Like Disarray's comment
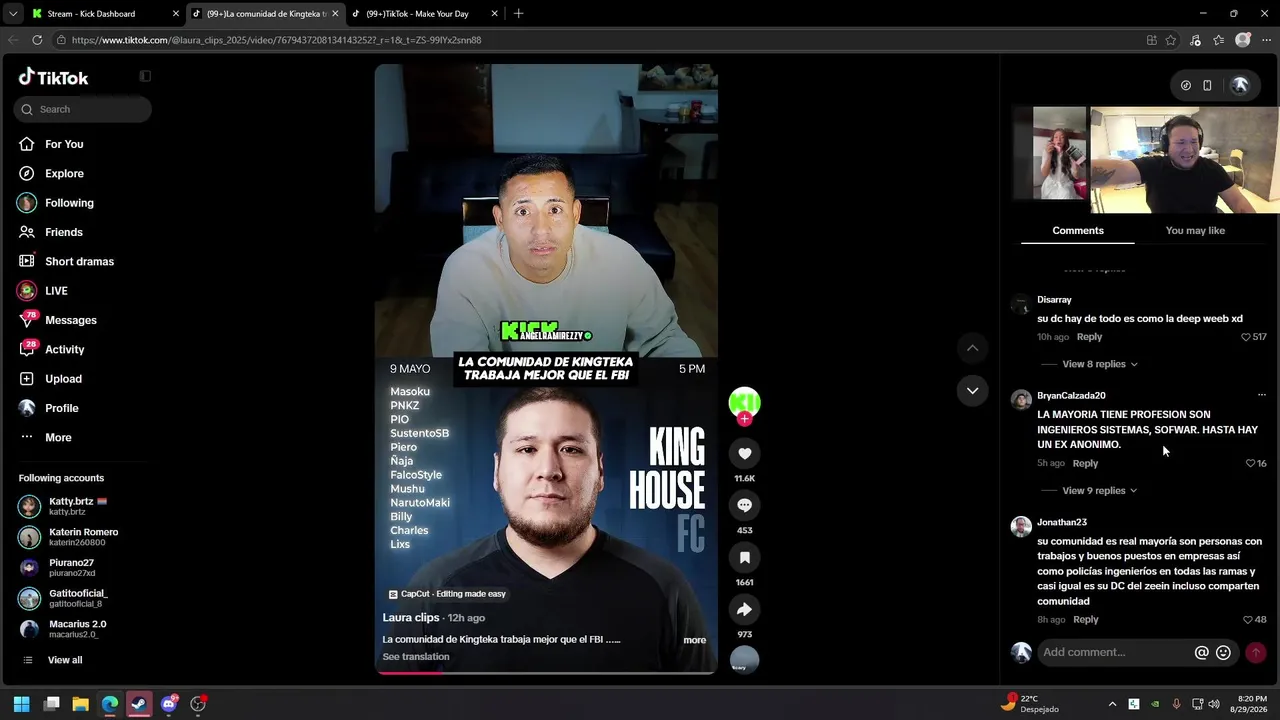The height and width of the screenshot is (720, 1280). pos(1246,337)
